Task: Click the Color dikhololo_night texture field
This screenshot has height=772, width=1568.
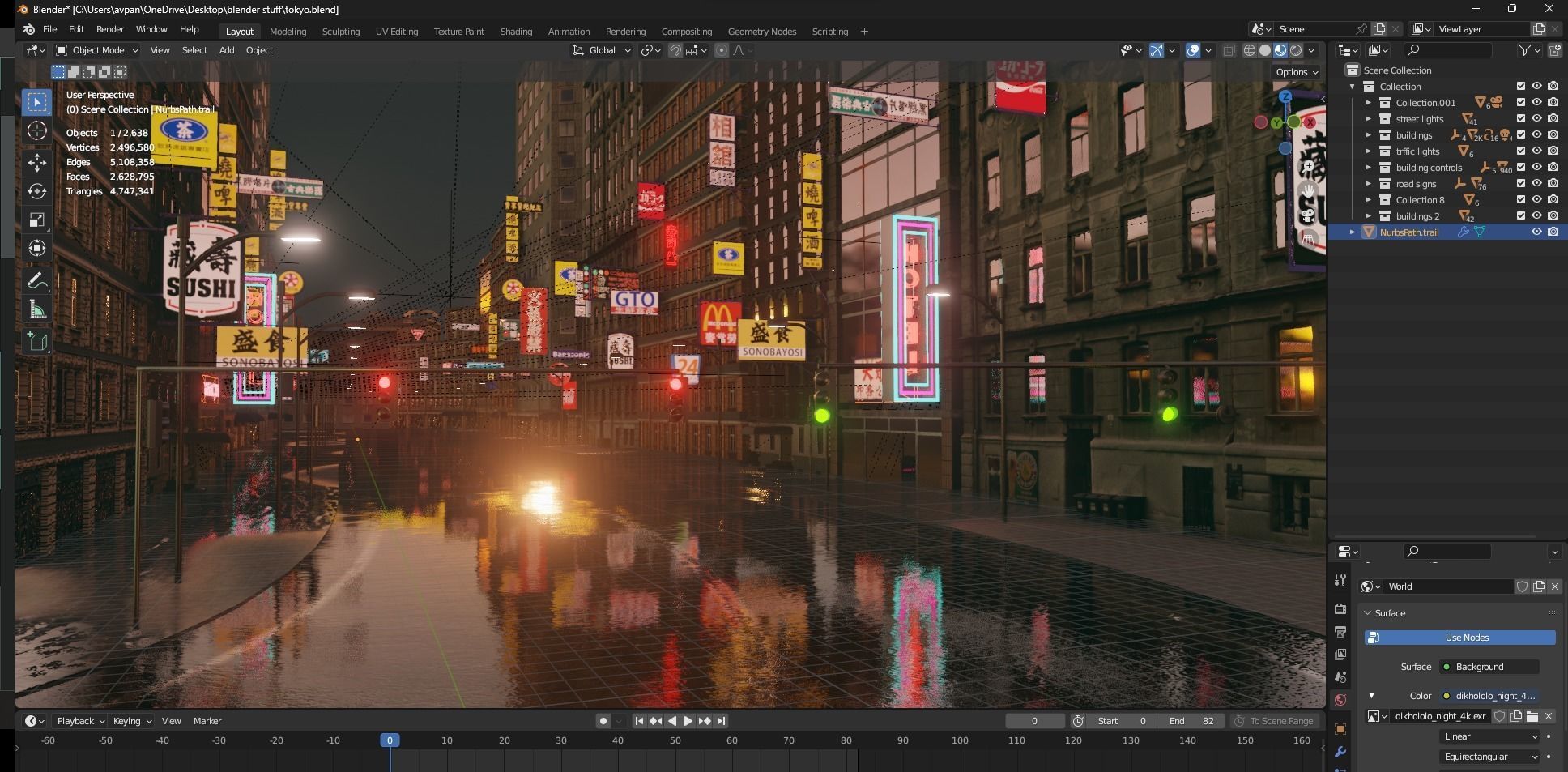Action: [x=1489, y=696]
